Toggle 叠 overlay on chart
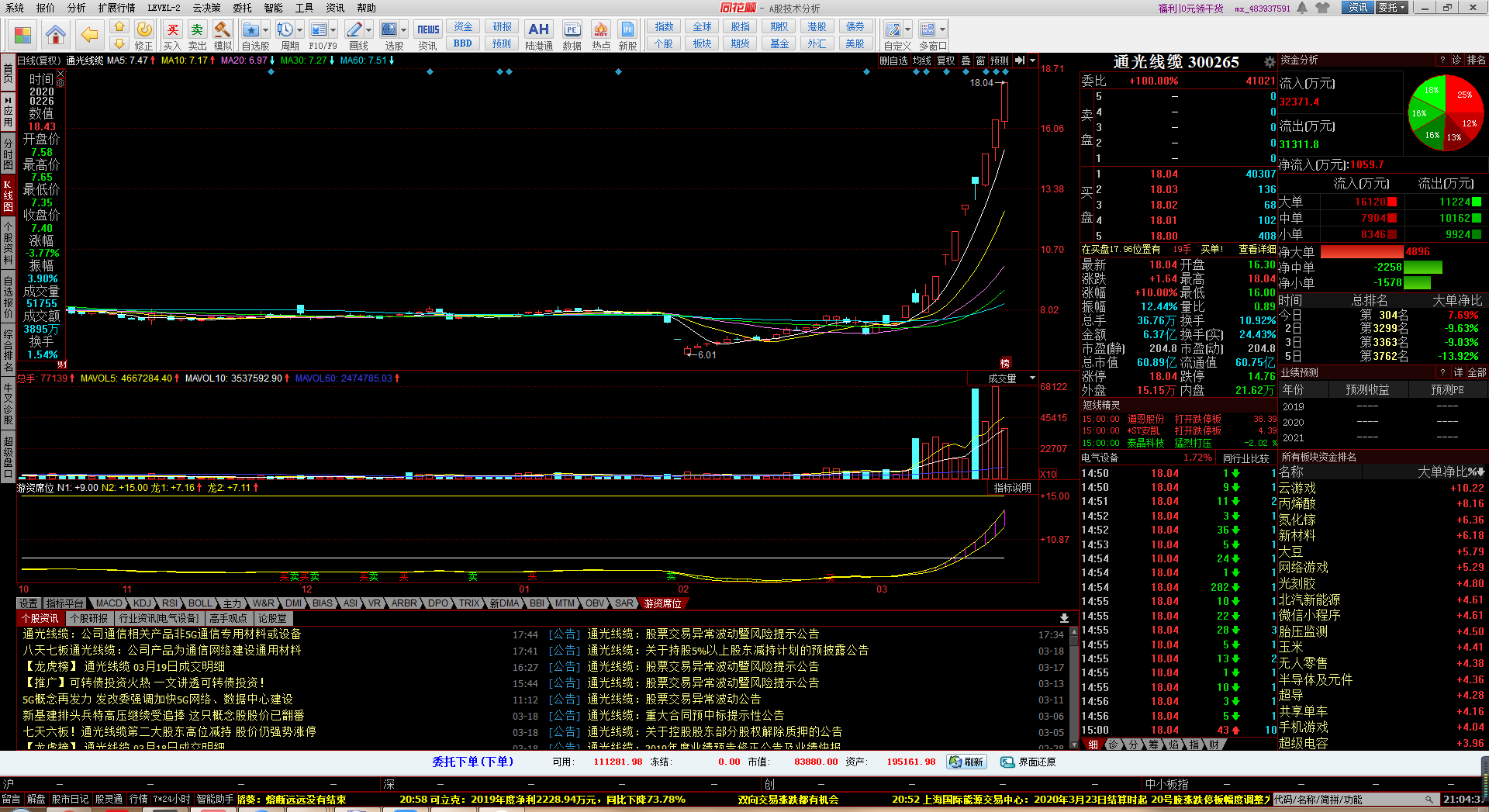Screen dimensions: 1489x812 point(966,60)
